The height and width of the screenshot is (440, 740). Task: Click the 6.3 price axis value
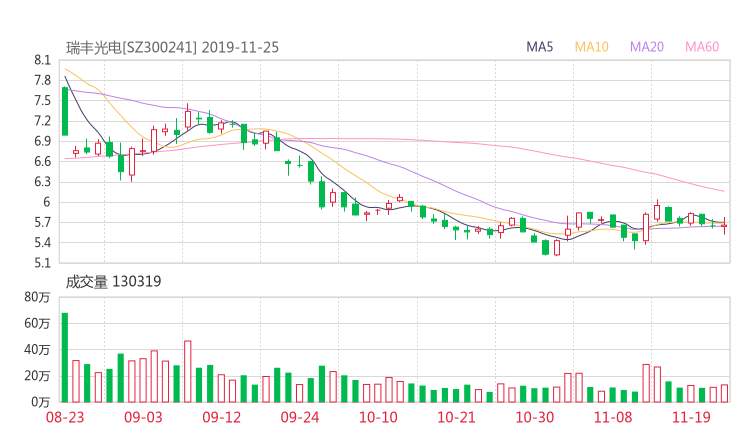click(x=42, y=182)
